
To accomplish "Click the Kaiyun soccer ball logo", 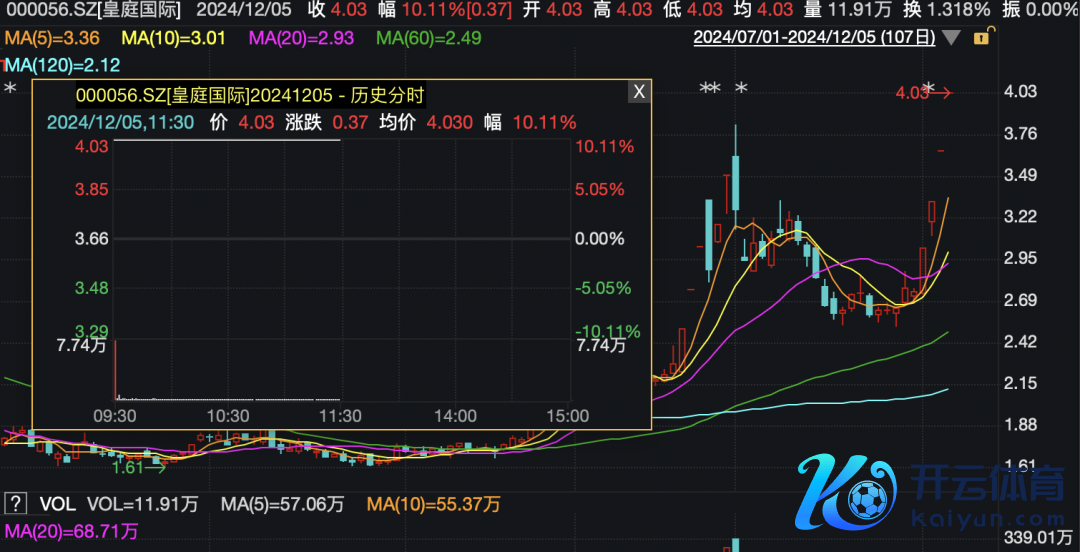I will (845, 492).
